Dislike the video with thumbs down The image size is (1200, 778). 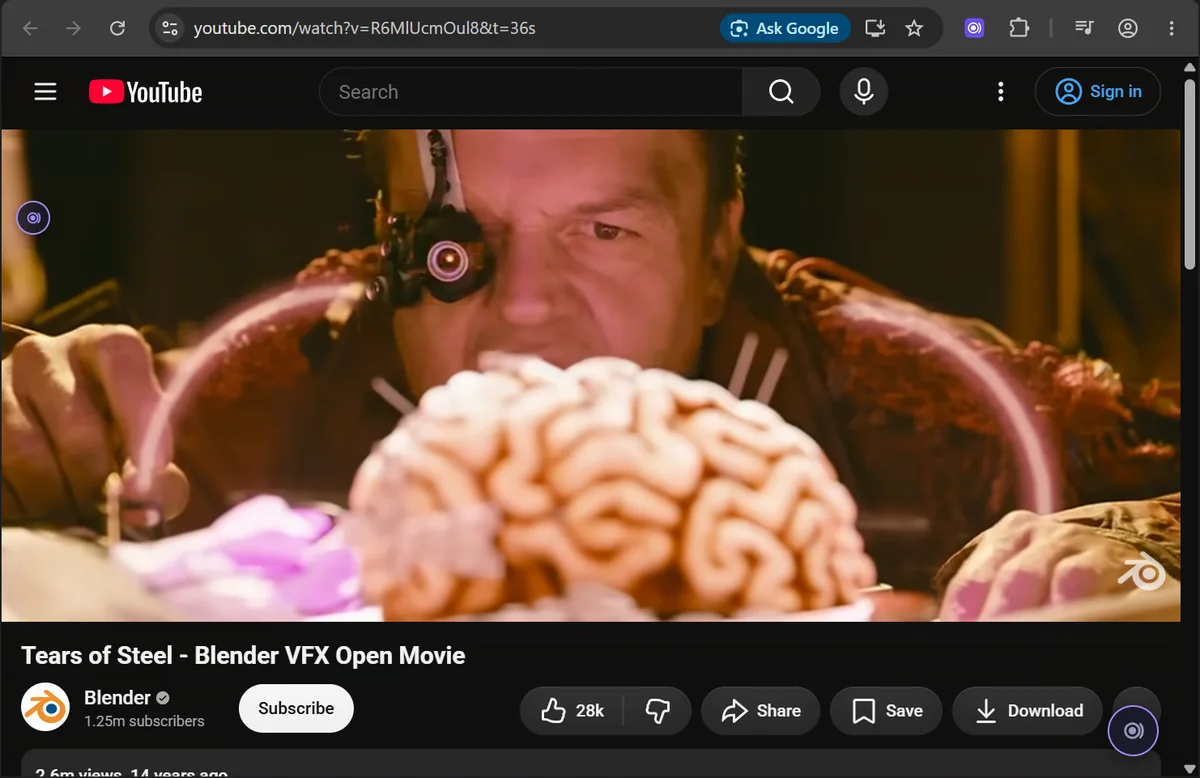point(657,711)
